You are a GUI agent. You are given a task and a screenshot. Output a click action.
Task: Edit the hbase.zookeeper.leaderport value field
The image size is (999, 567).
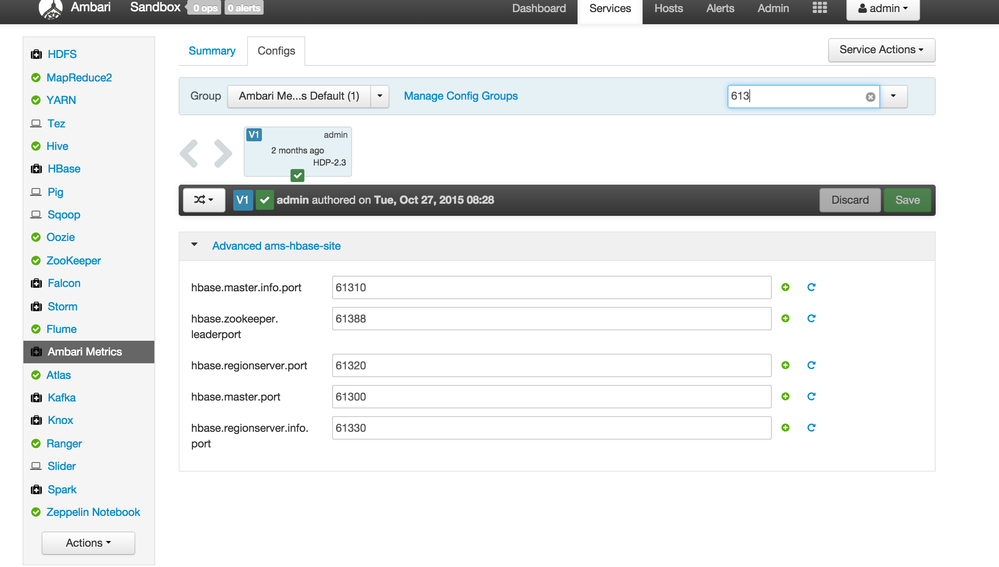[552, 319]
